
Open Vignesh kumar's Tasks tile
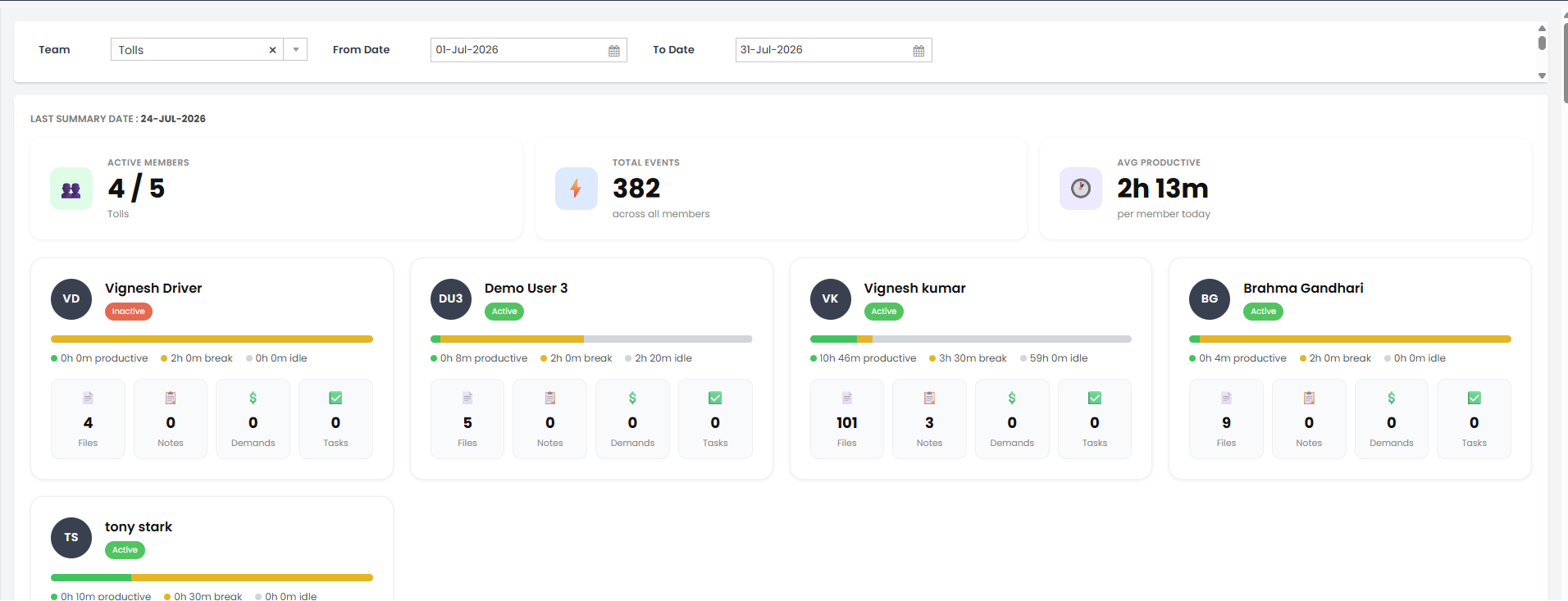(1095, 419)
